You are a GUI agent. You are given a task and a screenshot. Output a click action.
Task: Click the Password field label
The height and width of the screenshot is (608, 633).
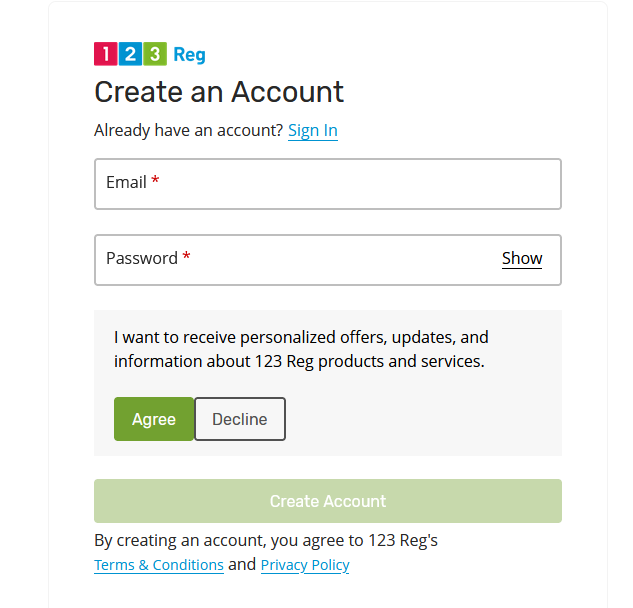tap(142, 258)
